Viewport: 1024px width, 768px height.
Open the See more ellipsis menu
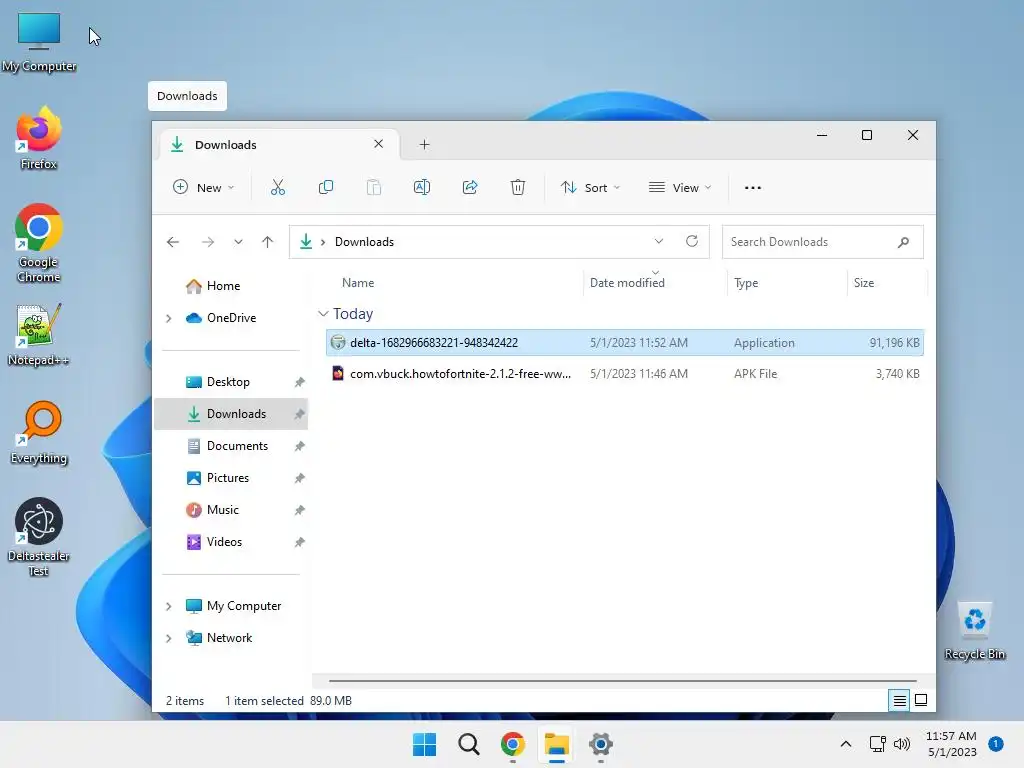(x=752, y=187)
